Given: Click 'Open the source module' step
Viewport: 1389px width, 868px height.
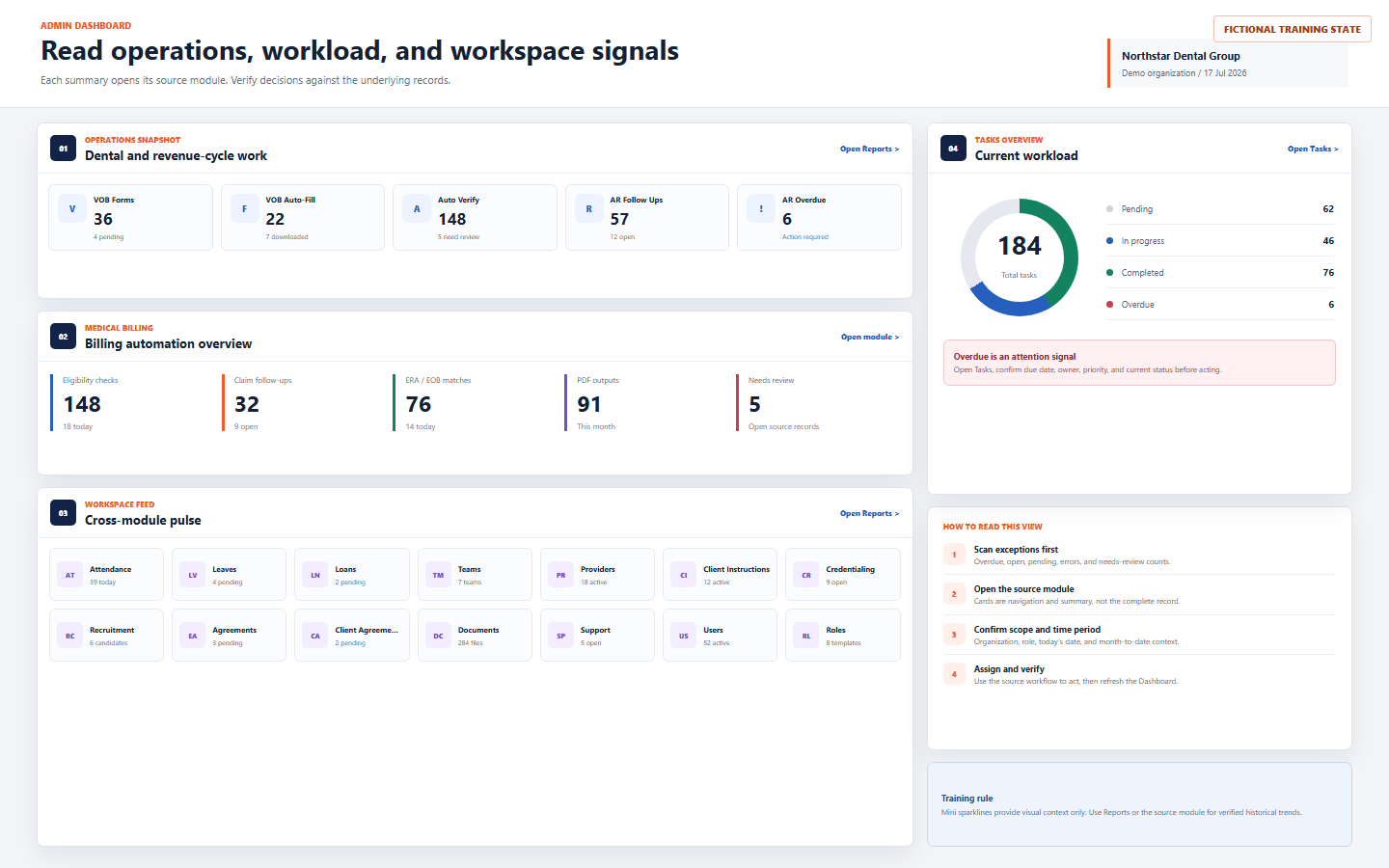Looking at the screenshot, I should (x=1139, y=594).
